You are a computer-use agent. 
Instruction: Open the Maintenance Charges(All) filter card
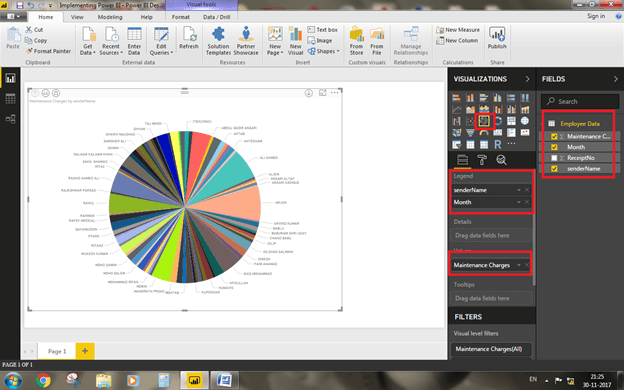click(491, 349)
